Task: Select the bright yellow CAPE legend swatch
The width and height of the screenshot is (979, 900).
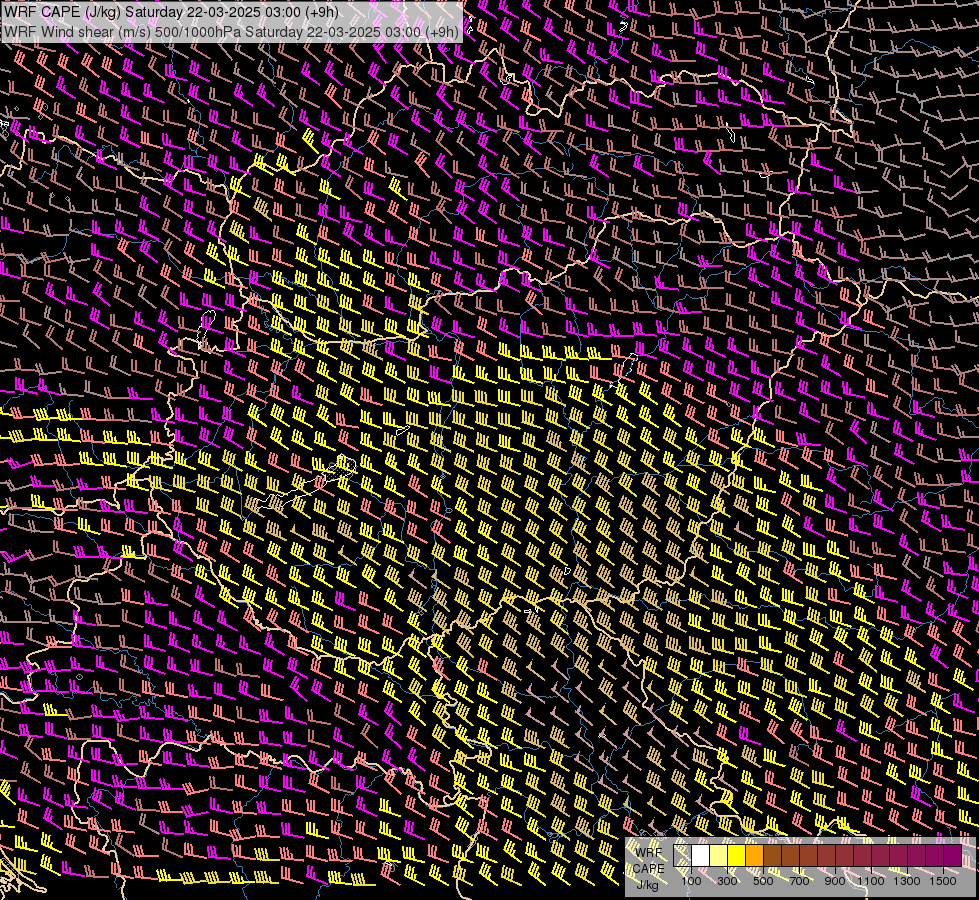Action: [x=736, y=855]
